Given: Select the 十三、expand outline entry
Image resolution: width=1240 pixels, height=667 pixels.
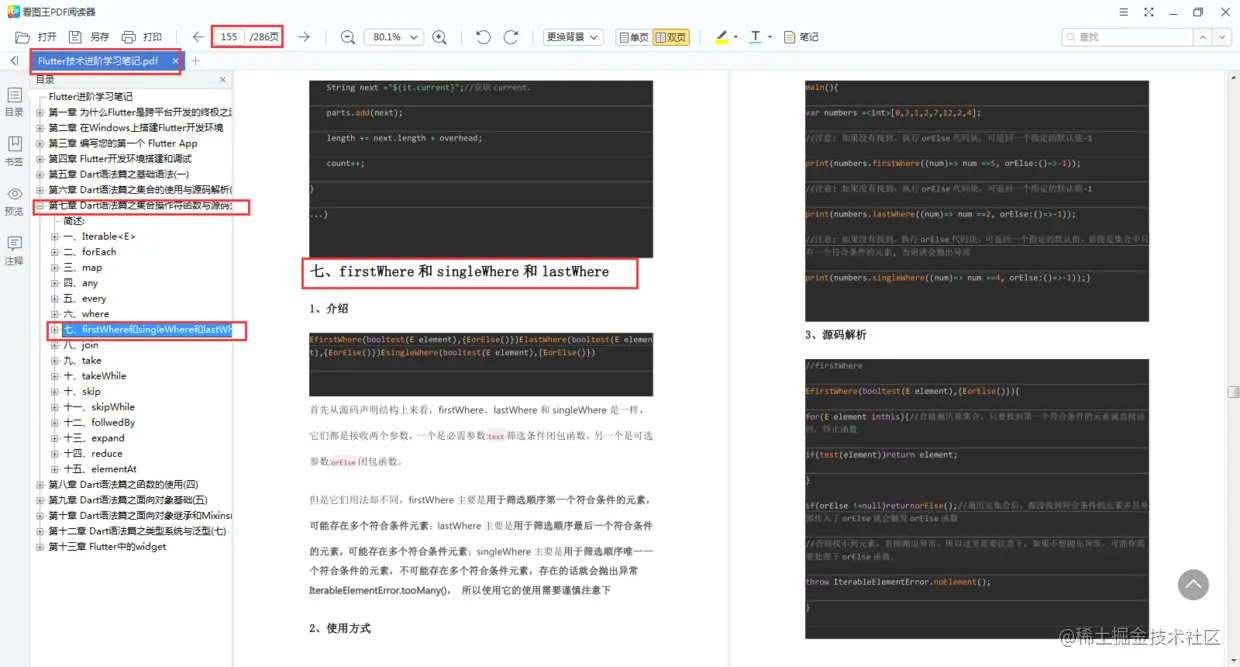Looking at the screenshot, I should [x=94, y=438].
